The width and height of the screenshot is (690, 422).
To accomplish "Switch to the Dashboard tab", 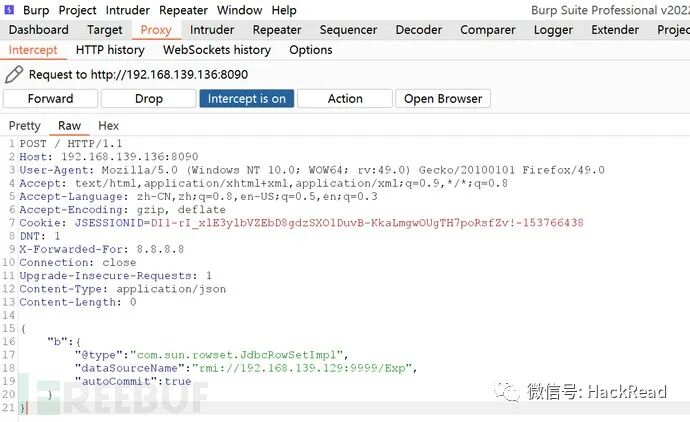I will tap(39, 30).
